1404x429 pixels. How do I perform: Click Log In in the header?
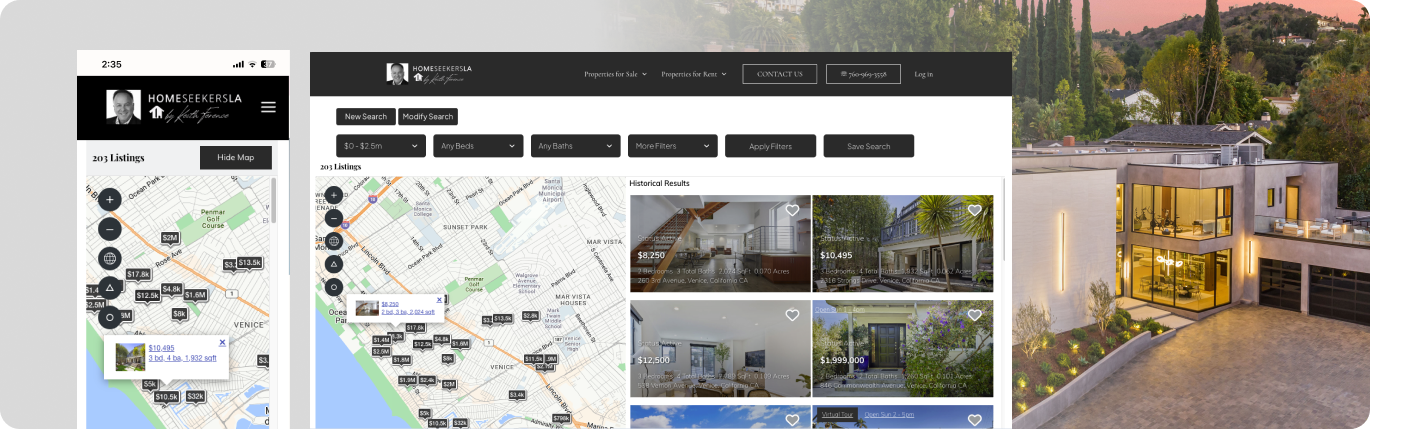point(923,74)
